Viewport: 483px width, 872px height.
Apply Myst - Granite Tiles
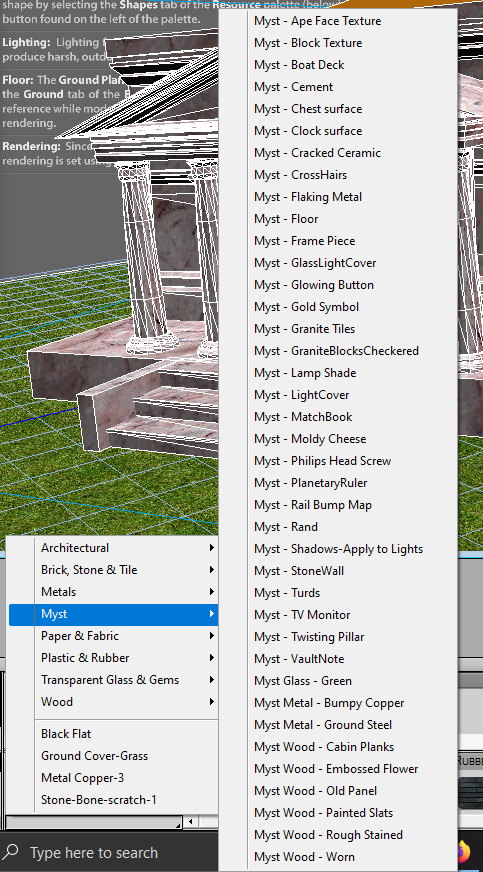pyautogui.click(x=338, y=329)
